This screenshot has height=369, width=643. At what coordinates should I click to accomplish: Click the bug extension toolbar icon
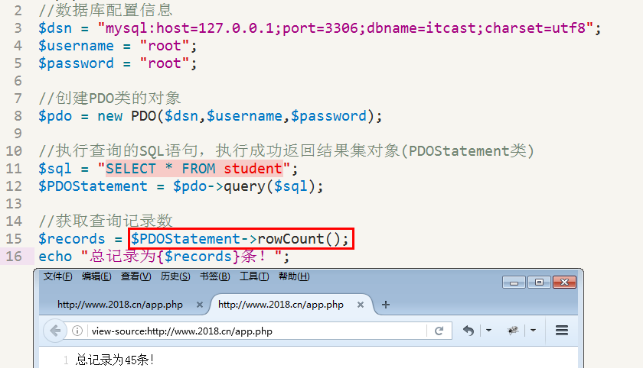tap(513, 330)
